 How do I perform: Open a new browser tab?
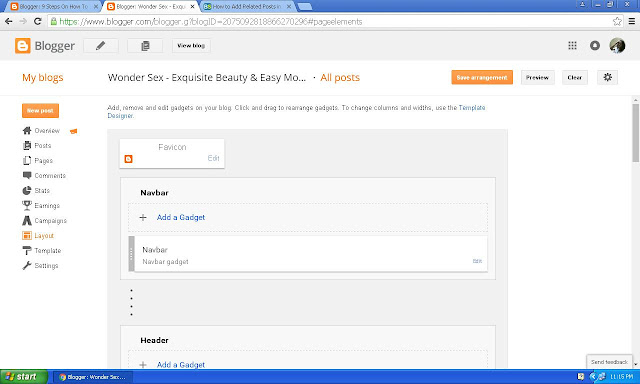(x=304, y=7)
